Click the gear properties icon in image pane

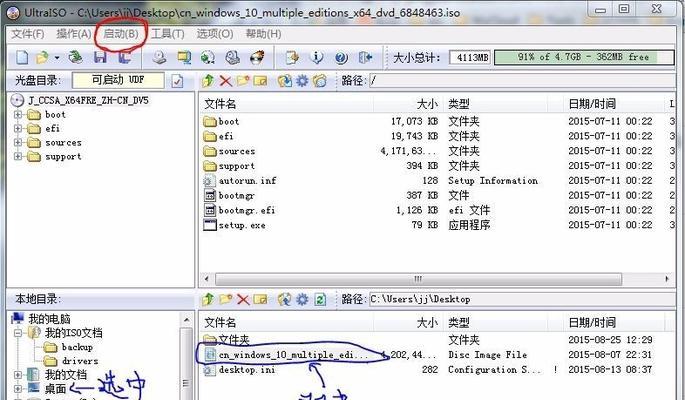click(x=302, y=80)
